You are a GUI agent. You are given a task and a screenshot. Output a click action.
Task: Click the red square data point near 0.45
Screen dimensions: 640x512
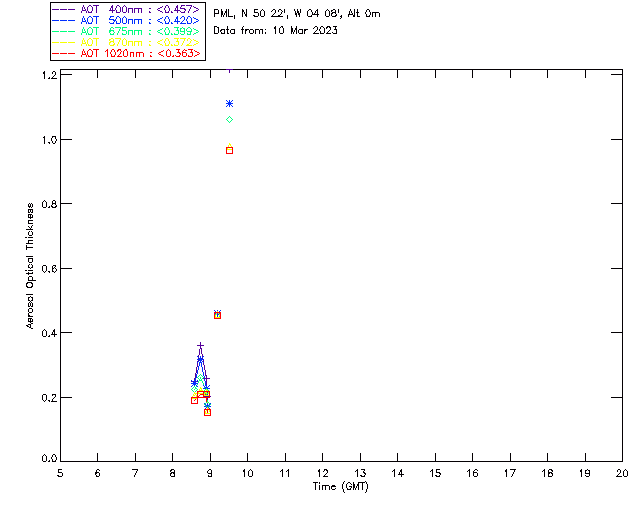tap(218, 316)
